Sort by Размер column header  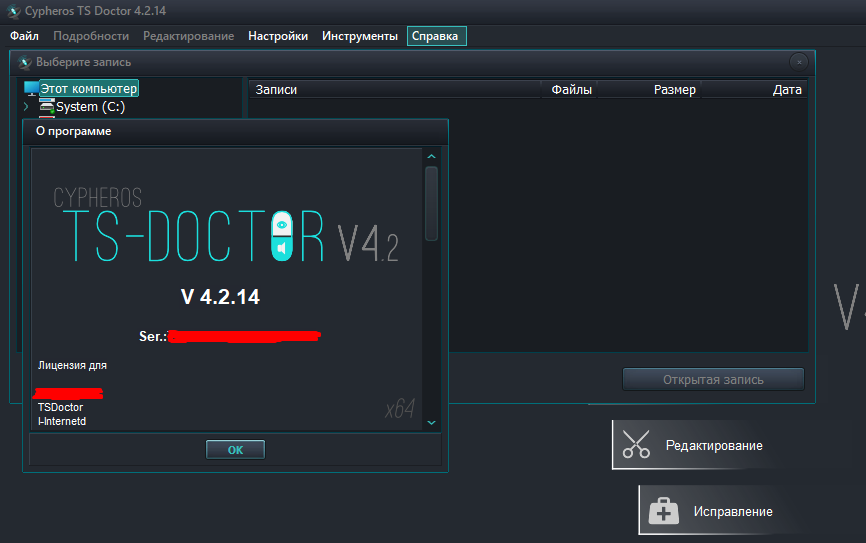tap(649, 89)
